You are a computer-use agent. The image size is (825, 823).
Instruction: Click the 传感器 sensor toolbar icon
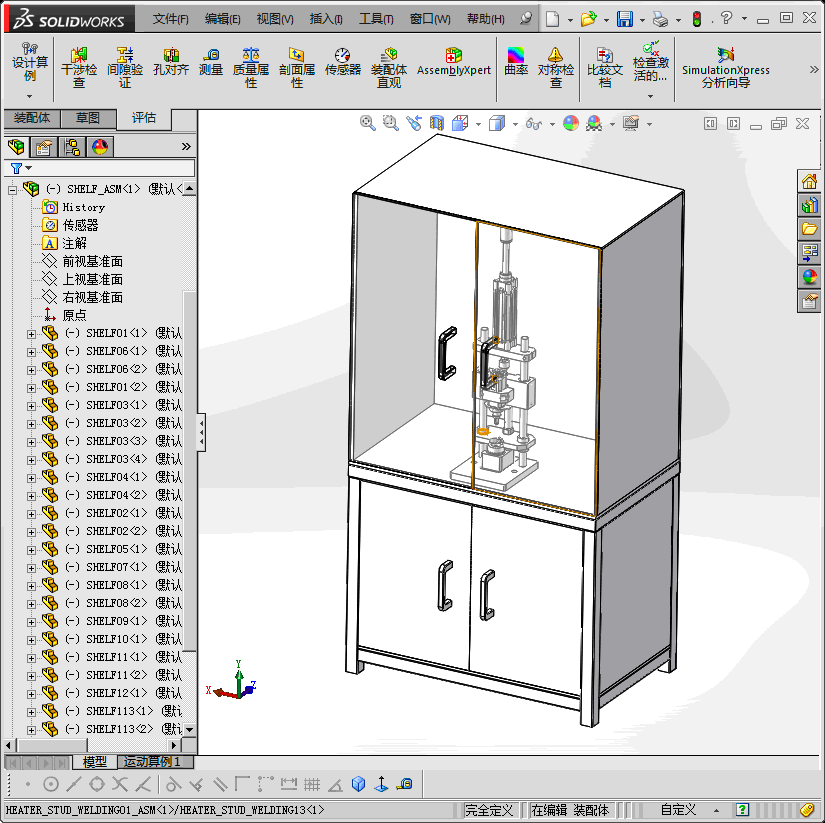343,62
